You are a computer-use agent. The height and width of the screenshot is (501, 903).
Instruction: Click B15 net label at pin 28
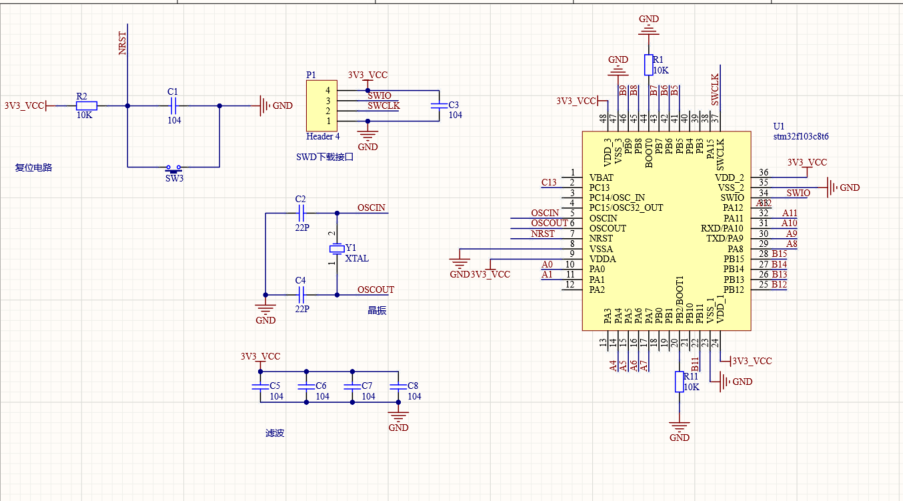(779, 254)
